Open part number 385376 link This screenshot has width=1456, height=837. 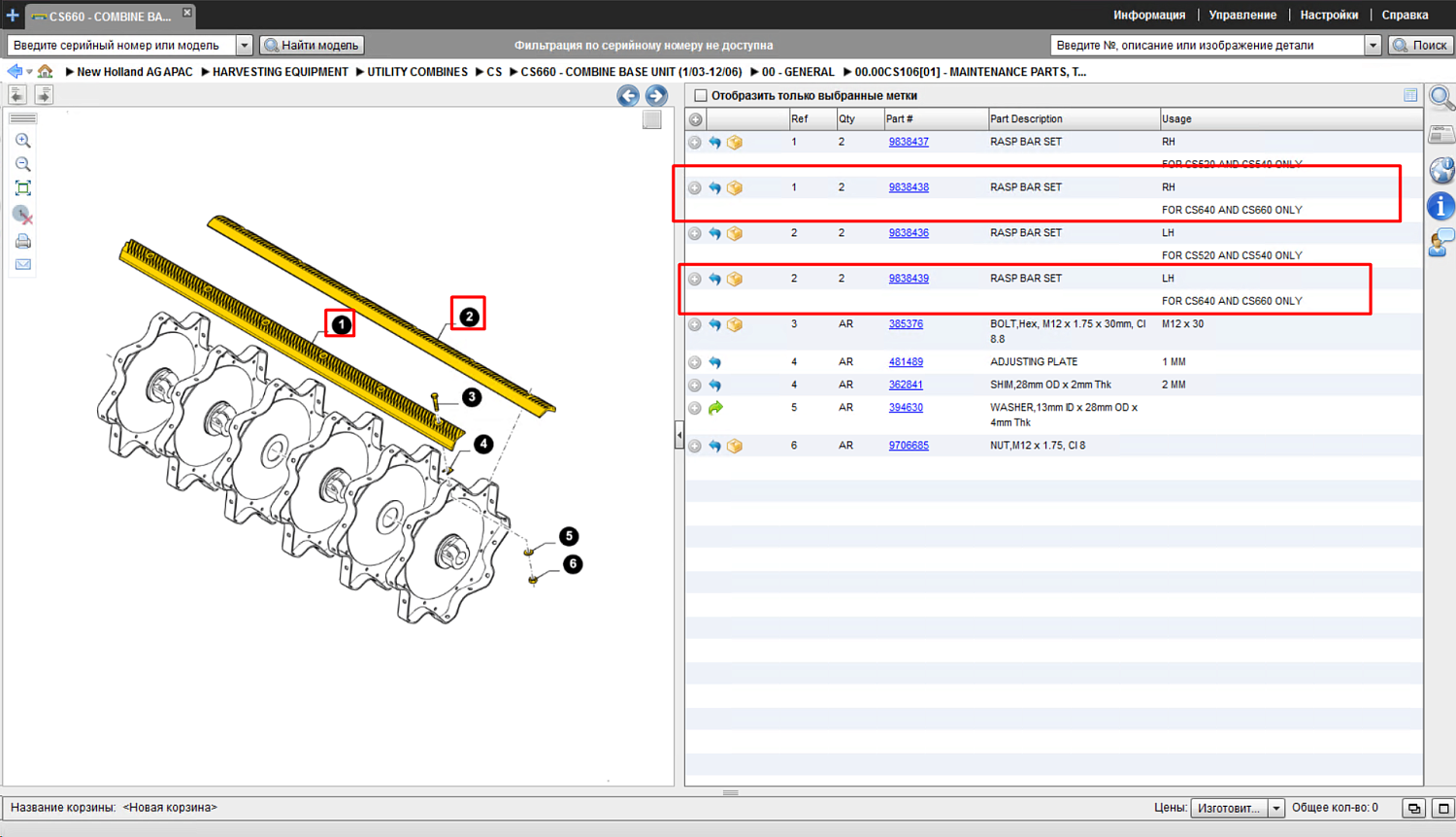click(x=906, y=324)
